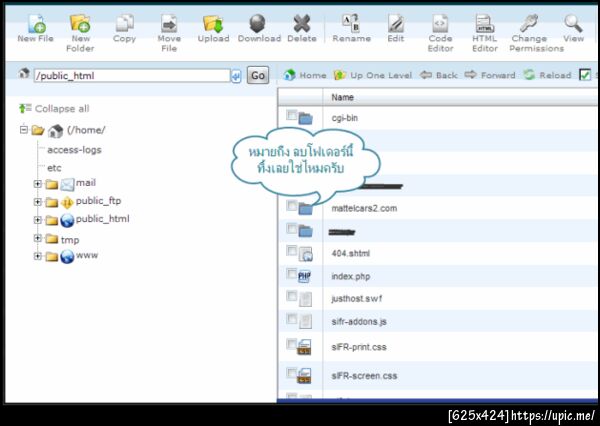Click the Go button

(258, 75)
